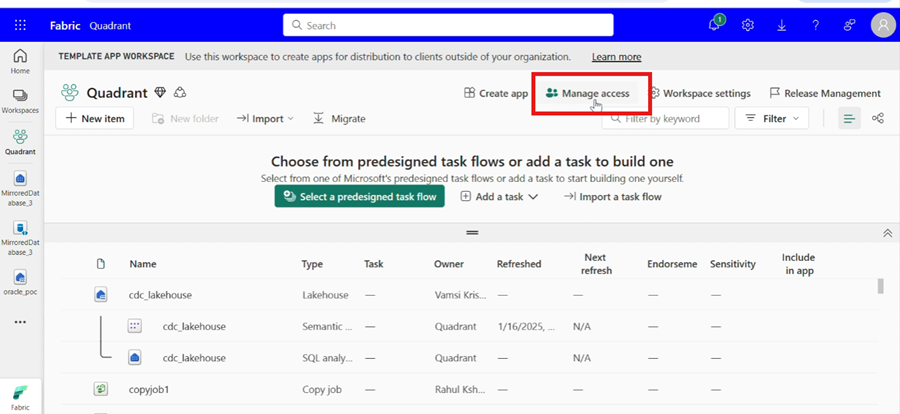
Task: Click Quadrant breadcrumb in top header
Action: point(110,26)
